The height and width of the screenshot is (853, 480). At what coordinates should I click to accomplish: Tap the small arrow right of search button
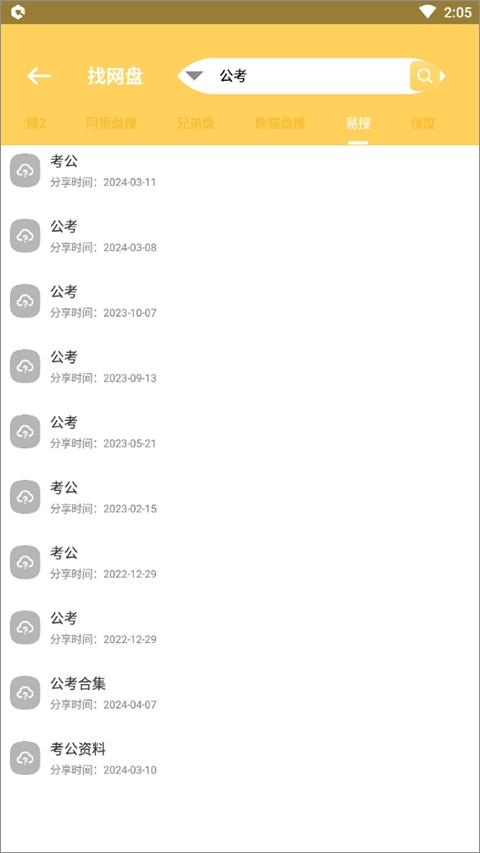coord(442,76)
